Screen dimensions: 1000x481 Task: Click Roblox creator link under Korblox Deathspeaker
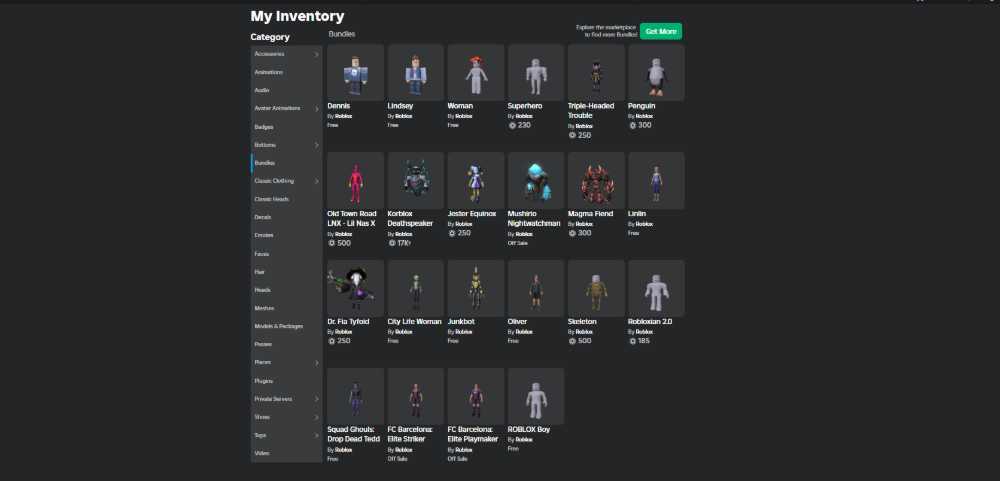[404, 234]
